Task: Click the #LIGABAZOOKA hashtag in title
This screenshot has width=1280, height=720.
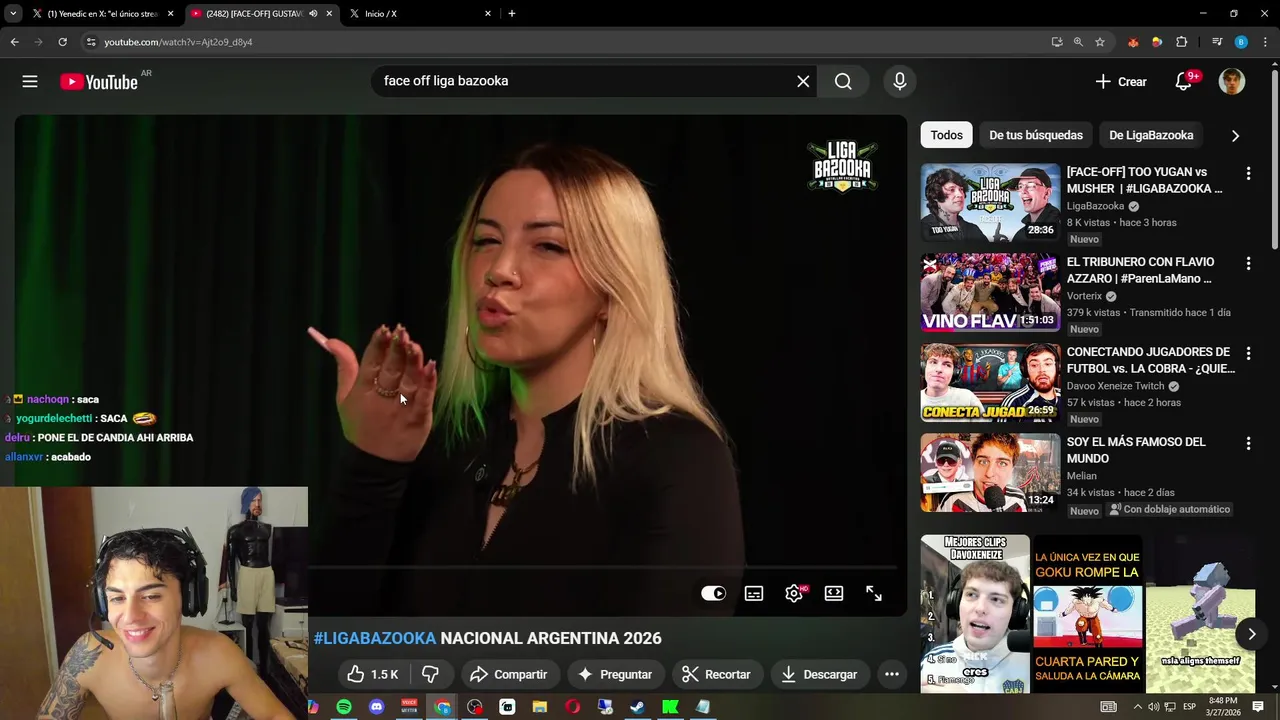Action: pyautogui.click(x=375, y=638)
